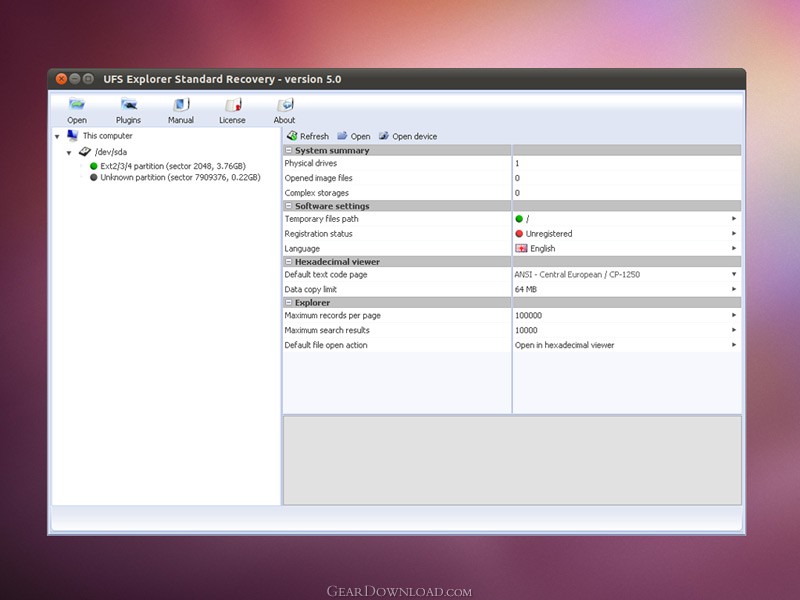Select the Unknown partition entry
800x600 pixels.
coord(180,177)
